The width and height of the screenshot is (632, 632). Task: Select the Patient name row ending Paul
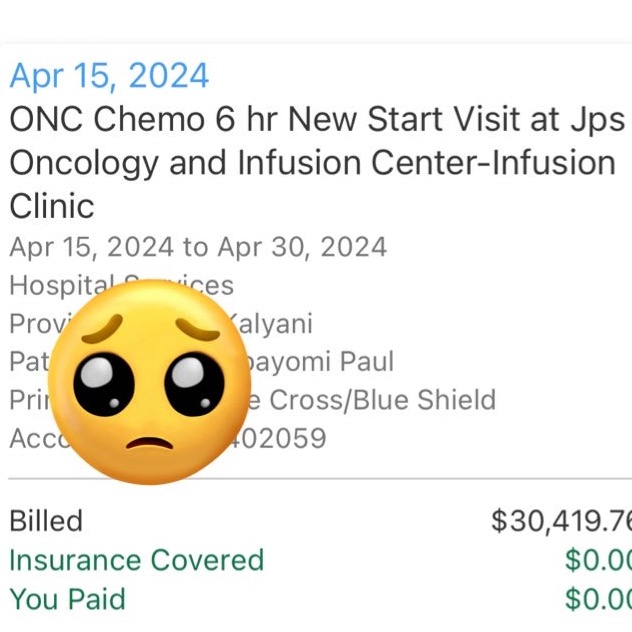pos(202,361)
